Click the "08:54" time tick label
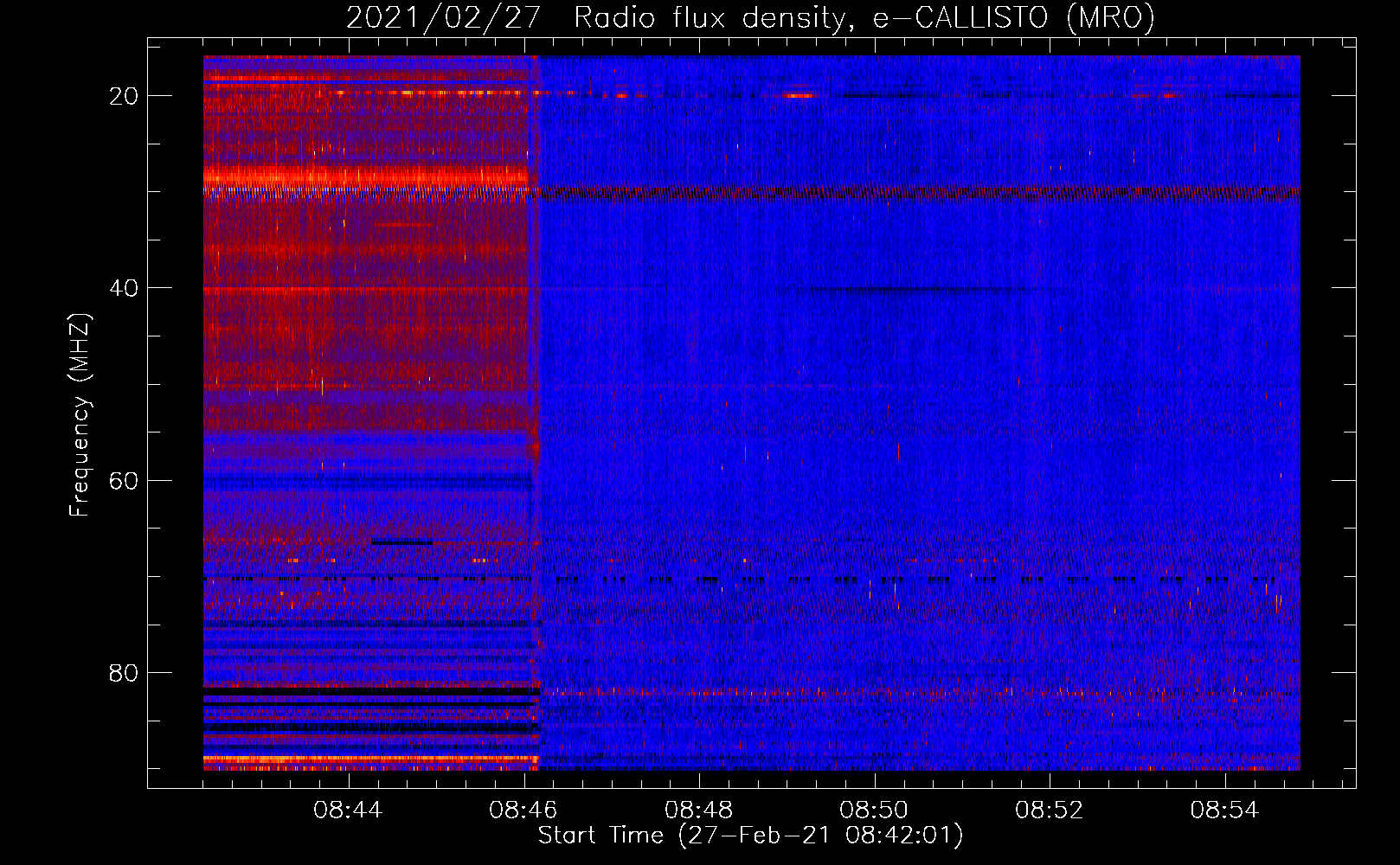1400x865 pixels. (1224, 811)
